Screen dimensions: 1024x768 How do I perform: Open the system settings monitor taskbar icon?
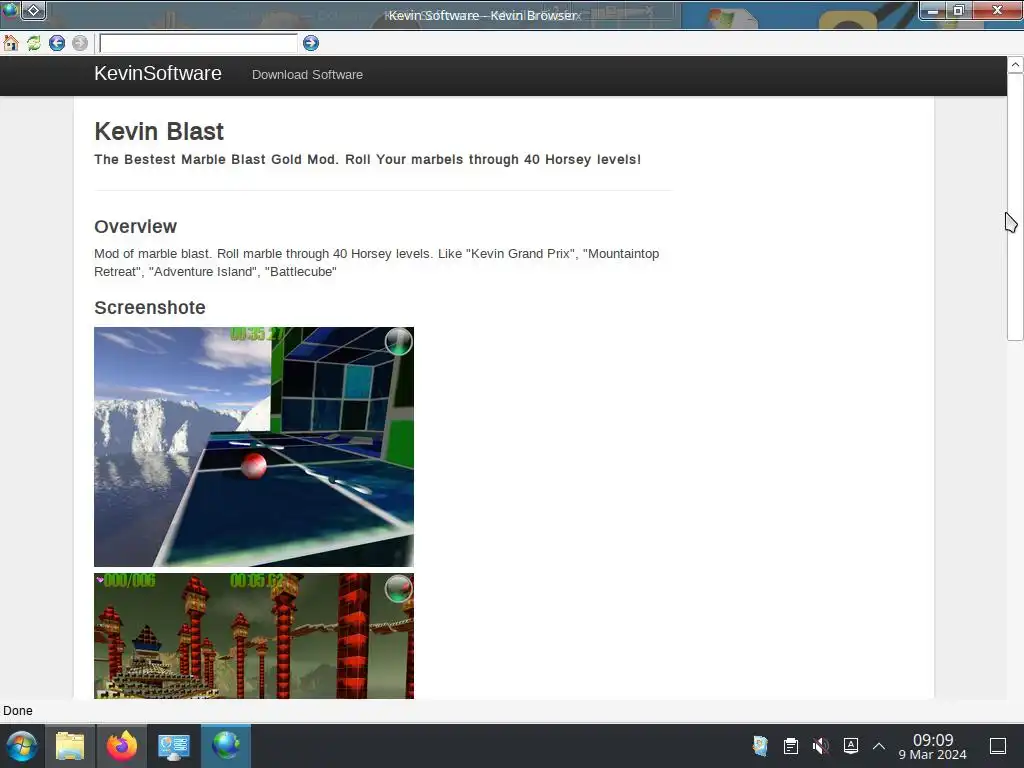pyautogui.click(x=174, y=746)
